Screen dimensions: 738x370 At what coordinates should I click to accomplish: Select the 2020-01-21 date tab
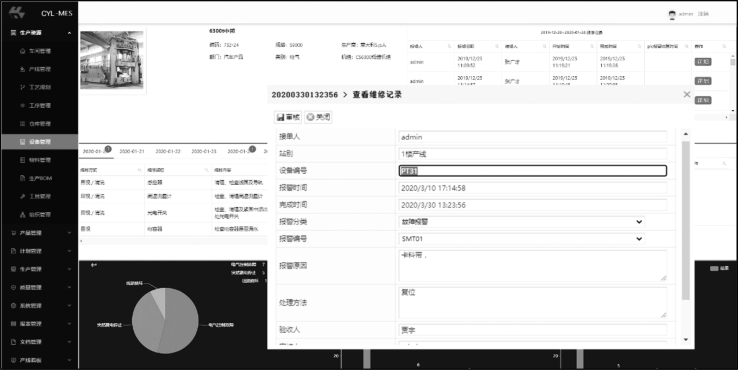click(132, 152)
